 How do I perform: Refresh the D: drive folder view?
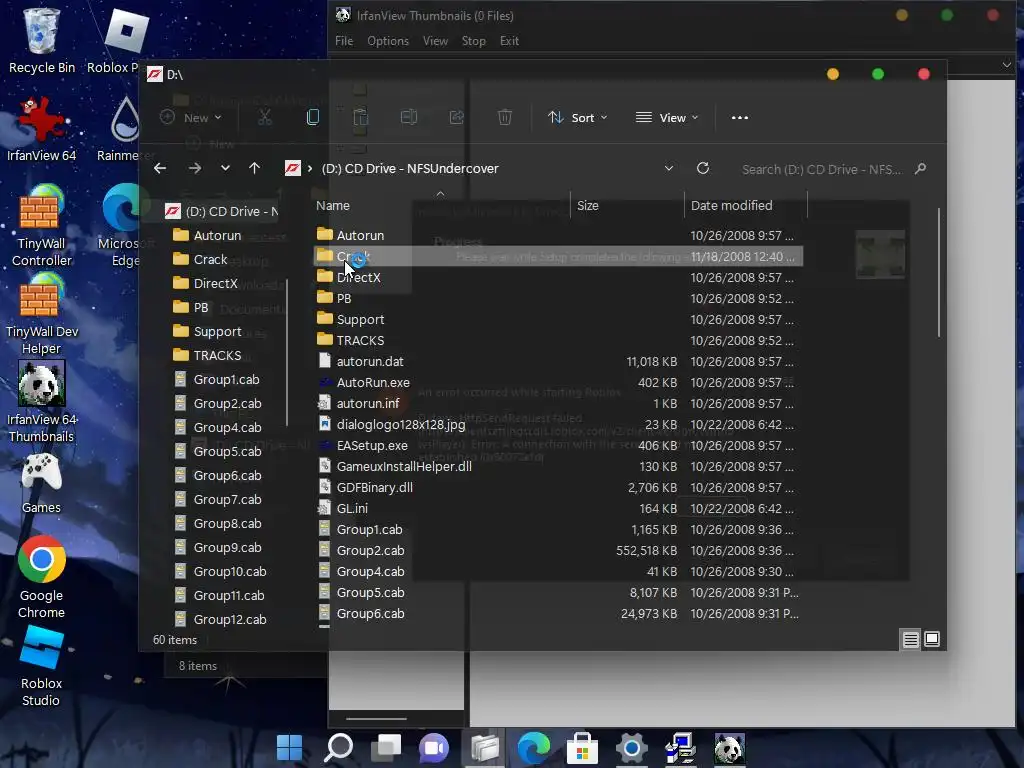(x=703, y=168)
